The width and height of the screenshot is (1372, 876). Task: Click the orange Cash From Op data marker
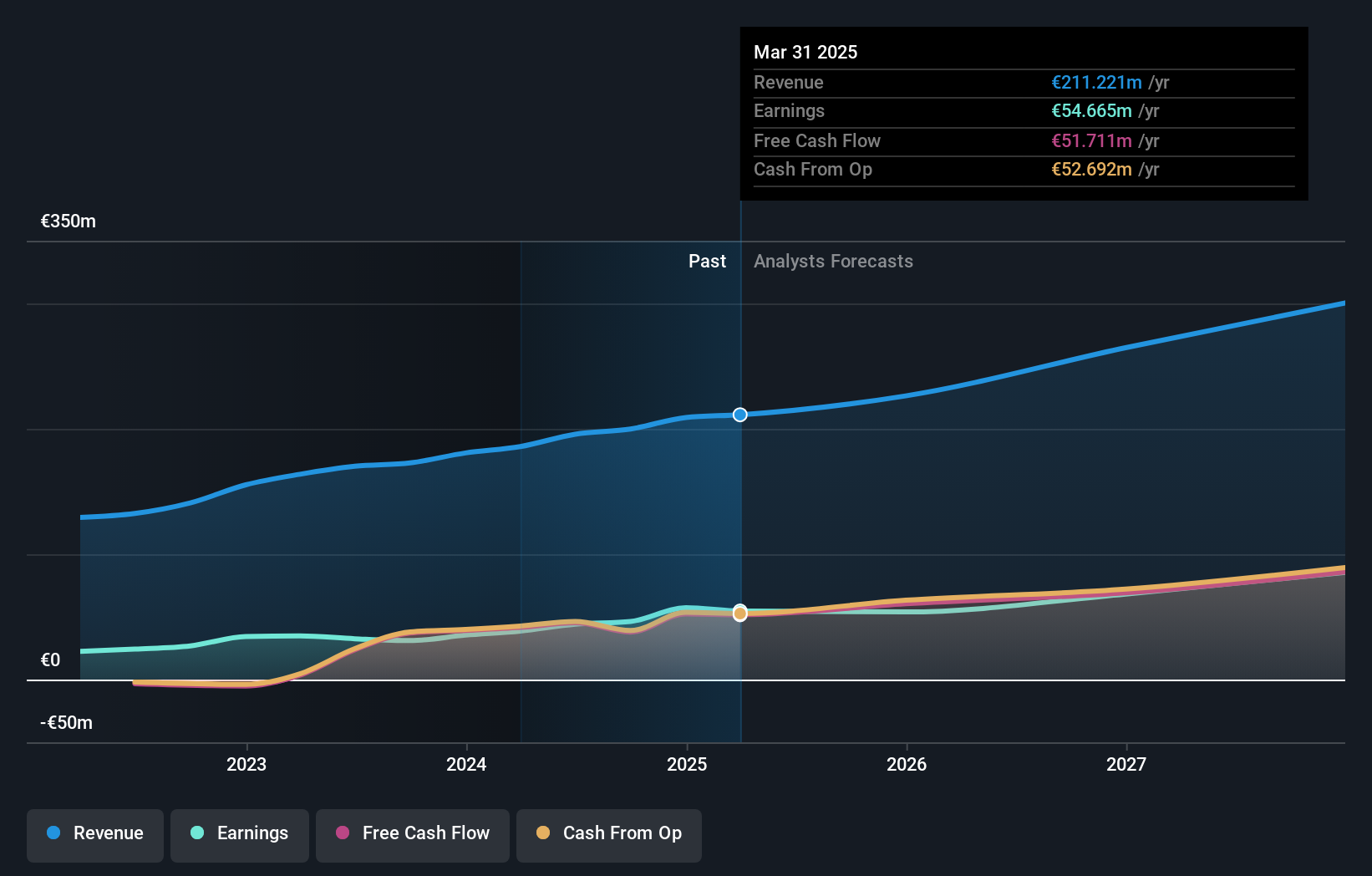tap(740, 614)
